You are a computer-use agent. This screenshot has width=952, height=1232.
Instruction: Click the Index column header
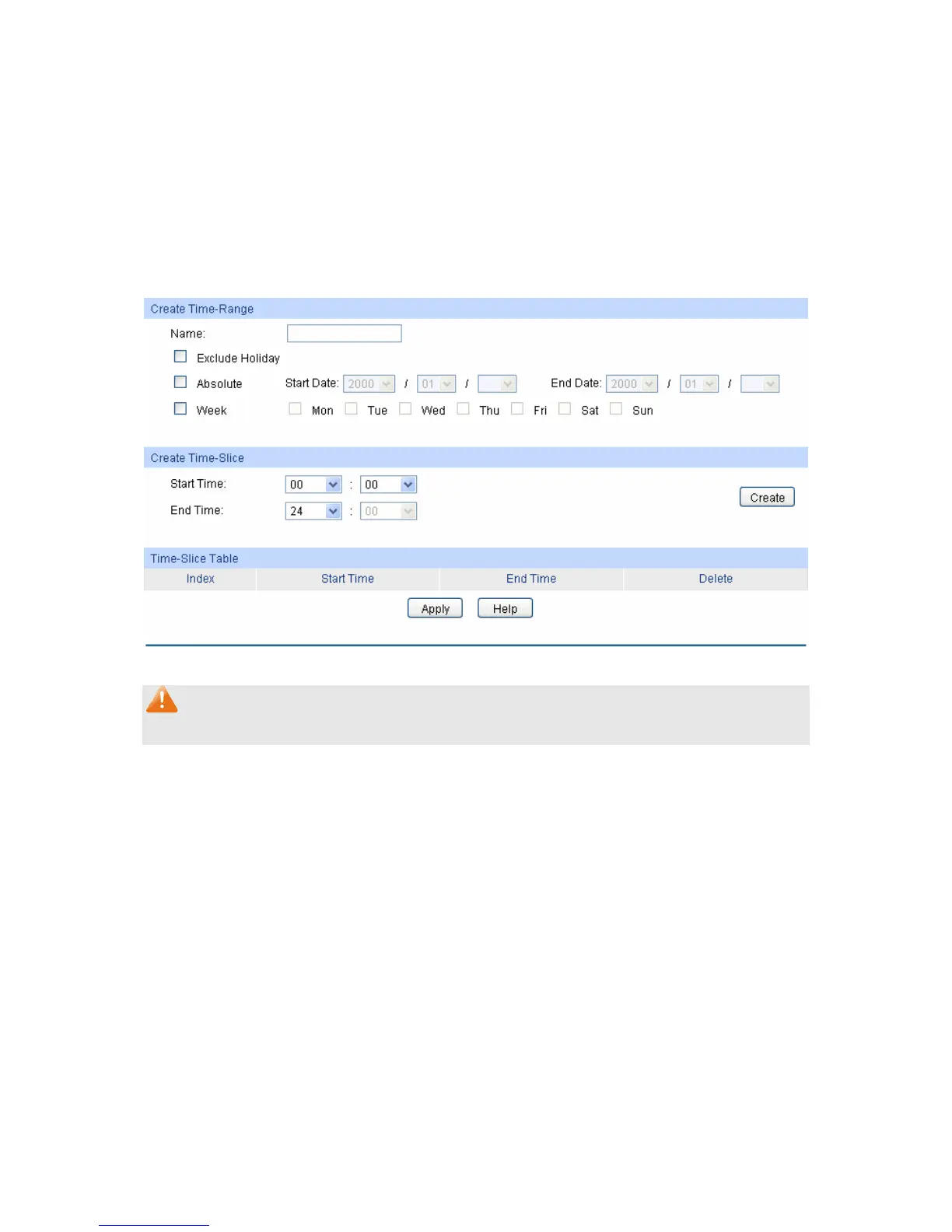pyautogui.click(x=200, y=579)
